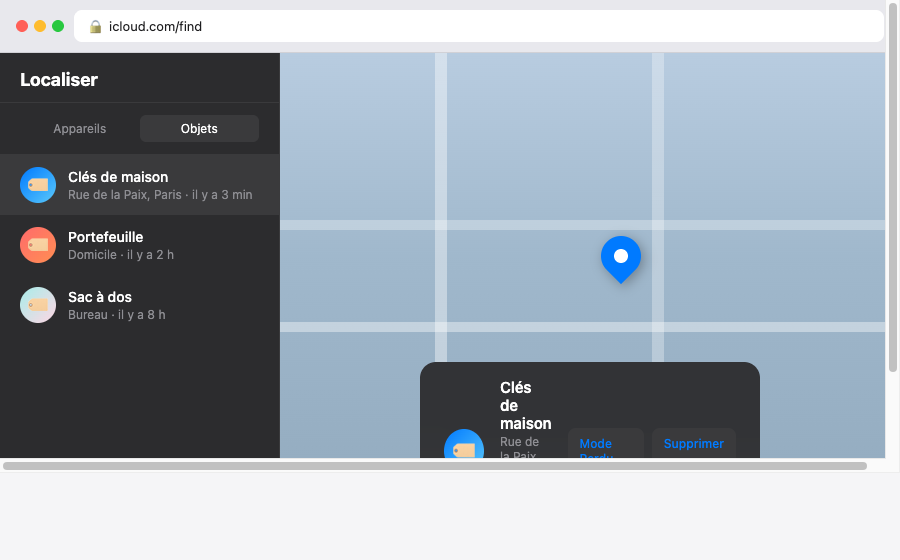
Task: Click the horizontal scrollbar at the bottom
Action: click(x=435, y=466)
